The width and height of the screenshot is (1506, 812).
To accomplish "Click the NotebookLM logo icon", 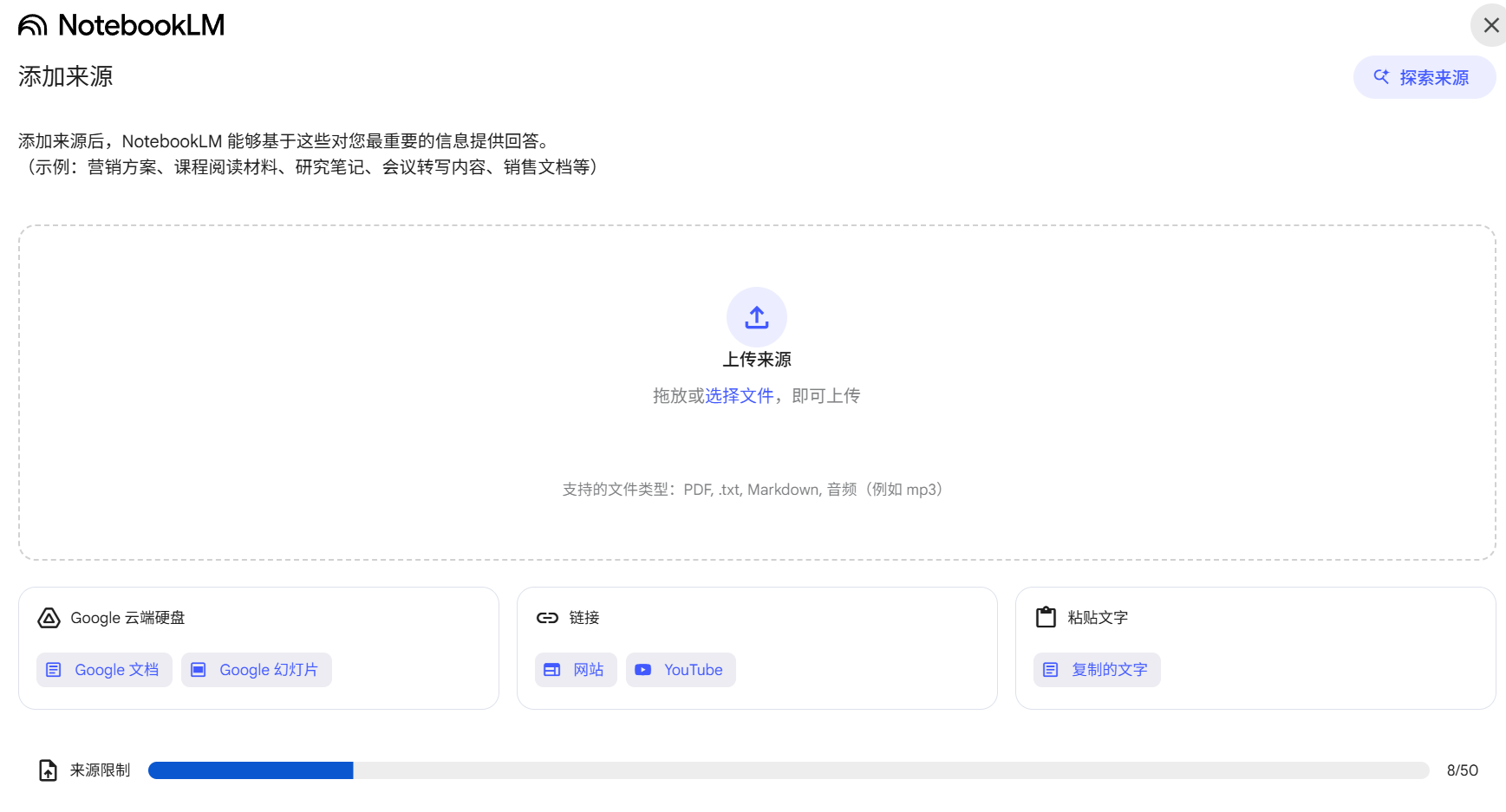I will 33,25.
